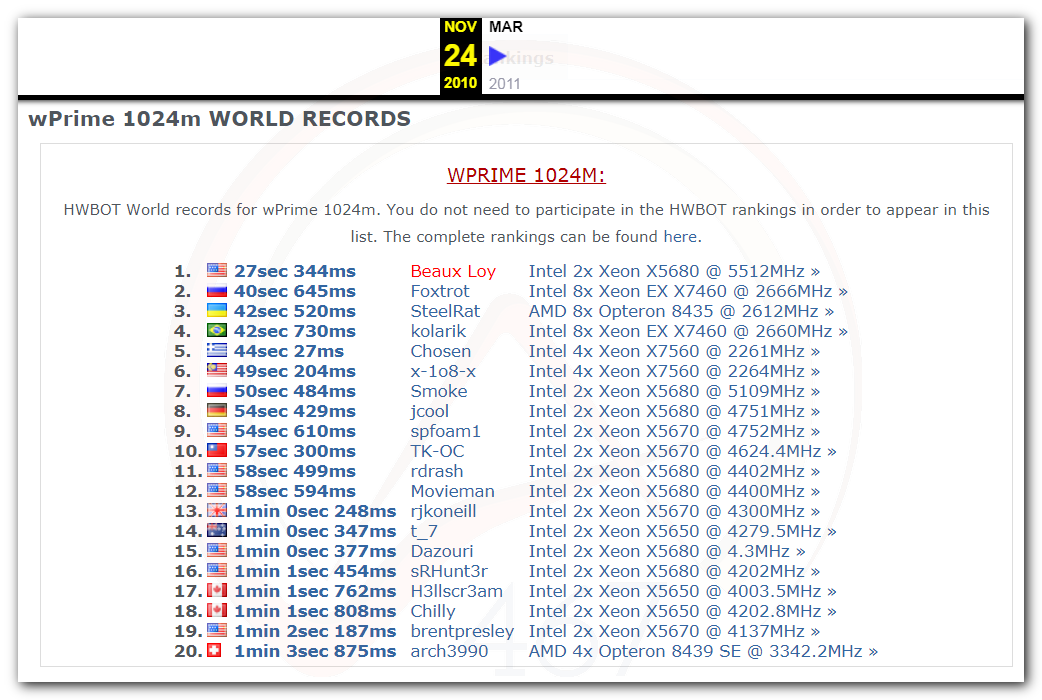This screenshot has width=1042, height=700.
Task: Open Intel 2x Xeon X5680 @ 5512MHz details
Action: coord(674,271)
